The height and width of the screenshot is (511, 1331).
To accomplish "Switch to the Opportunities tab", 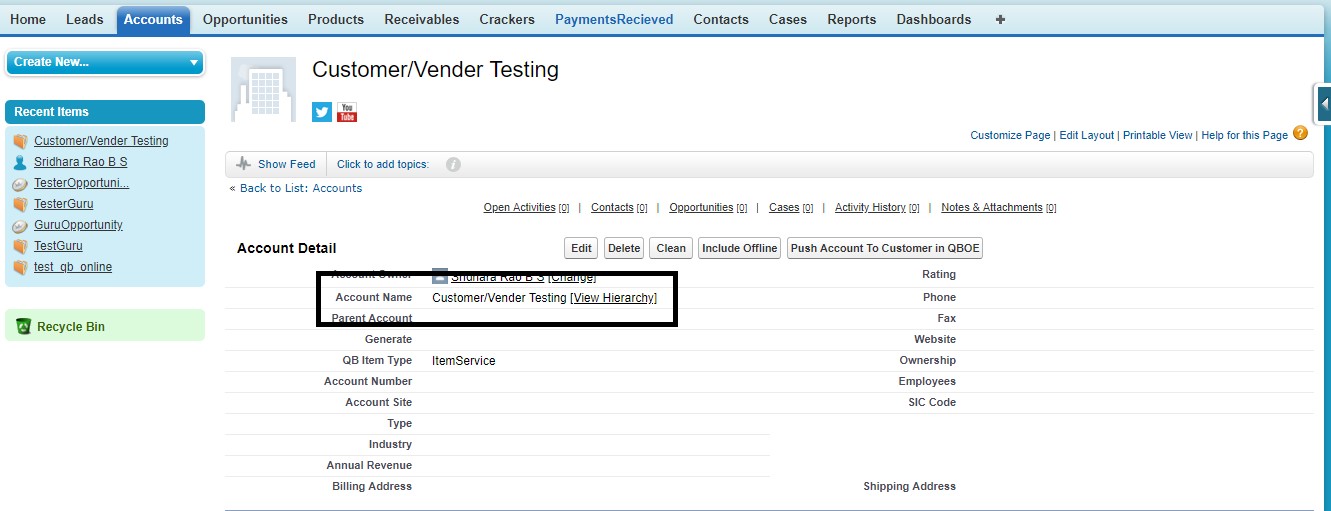I will tap(245, 19).
